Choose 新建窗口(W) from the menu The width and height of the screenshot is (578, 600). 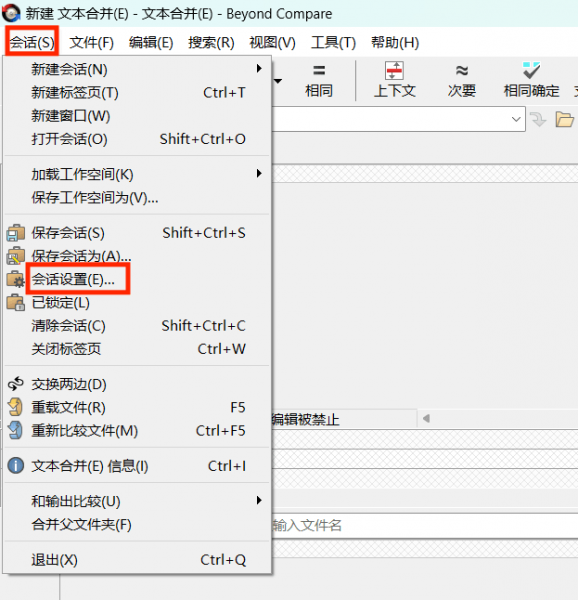(x=137, y=116)
